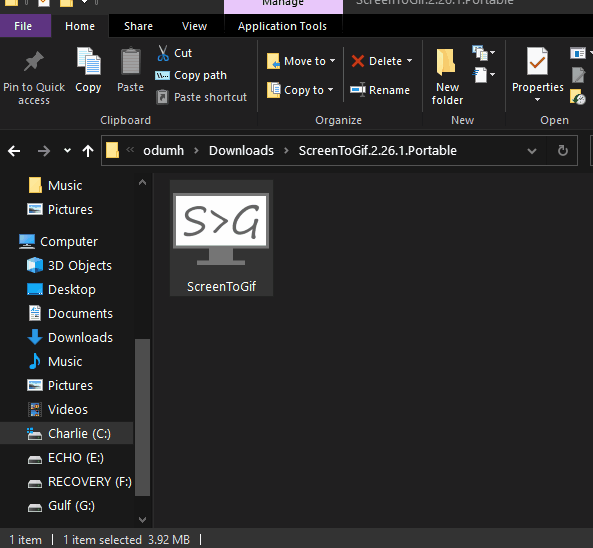Select the ScreenToGif application file

point(221,238)
